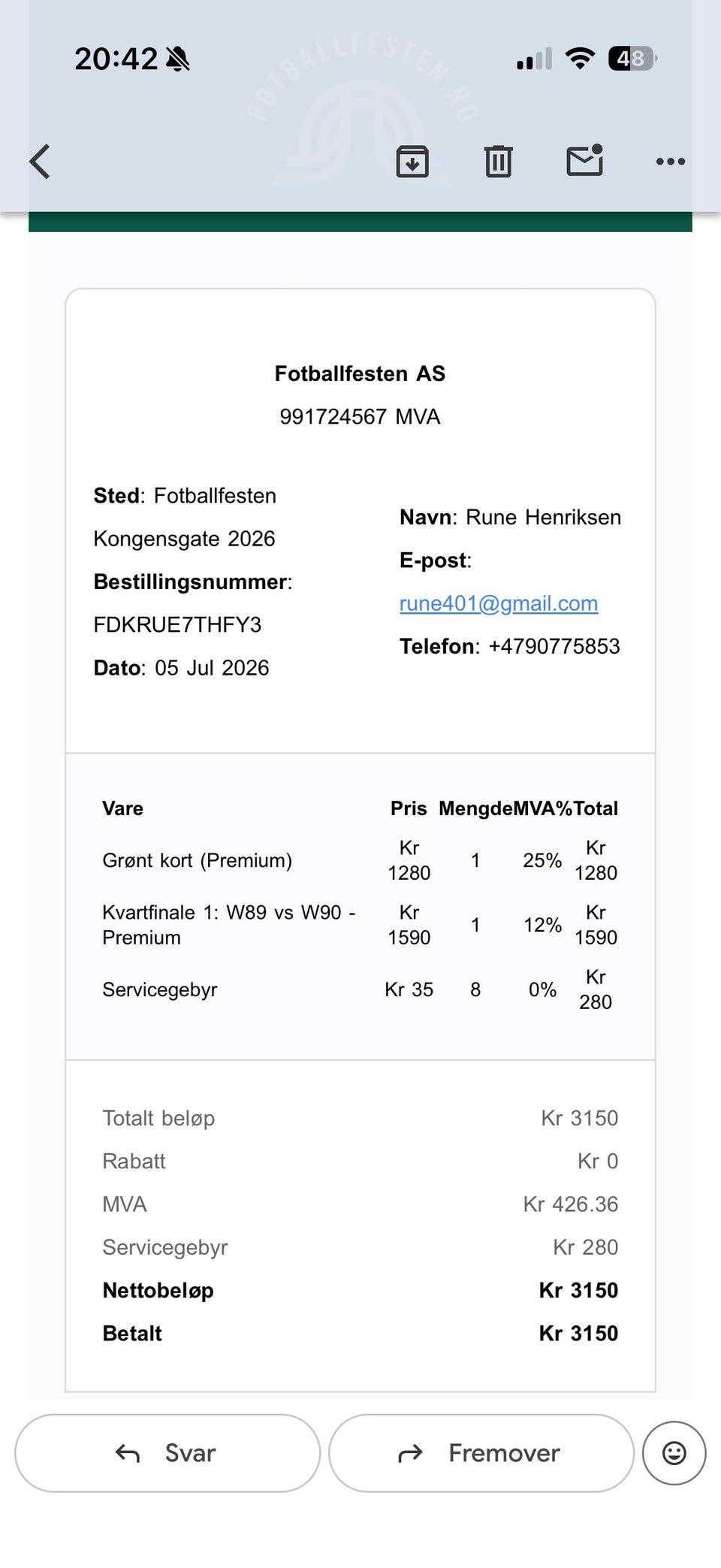The height and width of the screenshot is (1568, 721).
Task: Delete the email with trash icon
Action: [x=498, y=162]
